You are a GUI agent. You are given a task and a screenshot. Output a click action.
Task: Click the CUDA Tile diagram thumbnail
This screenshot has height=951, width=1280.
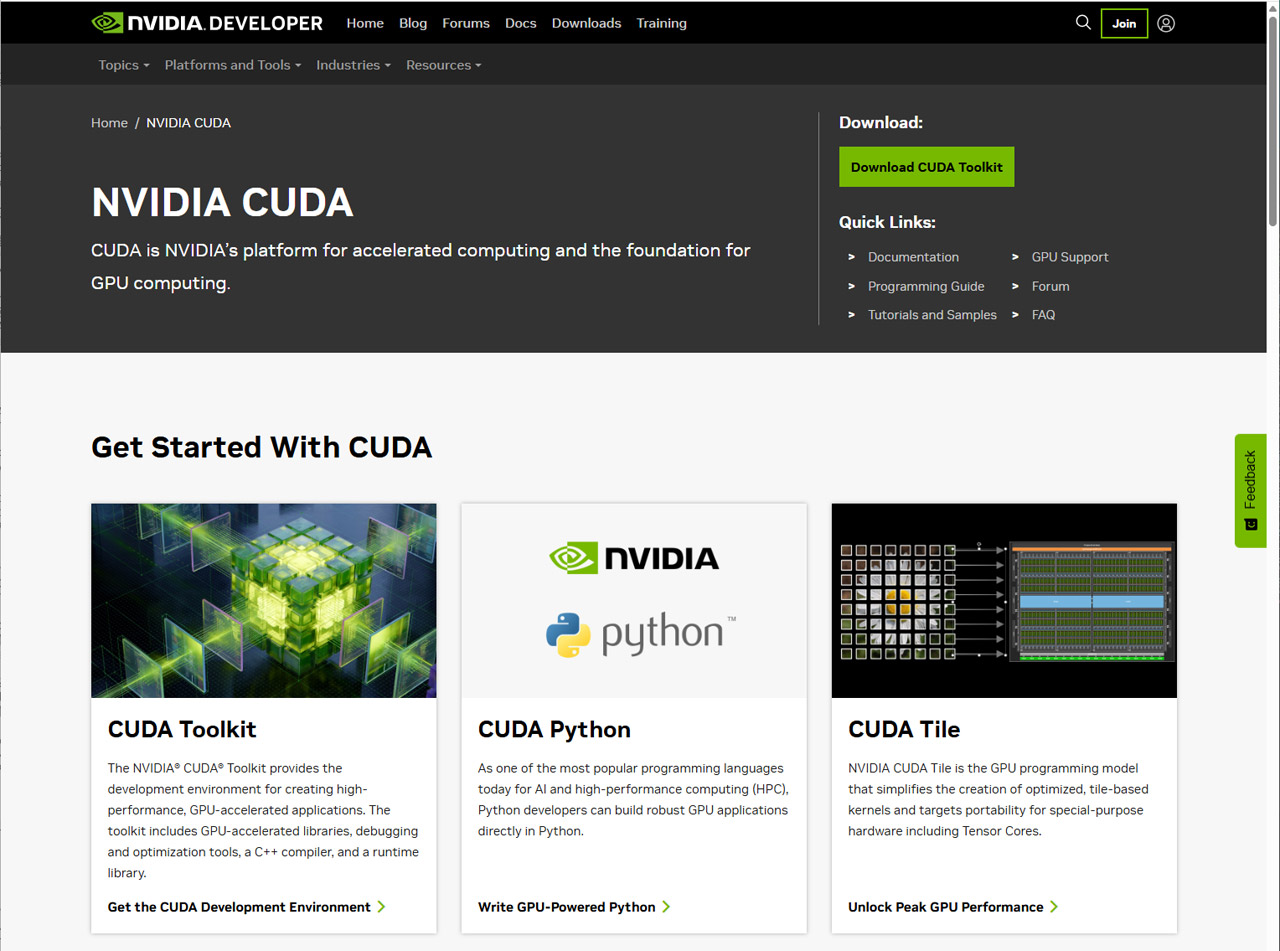click(x=1004, y=601)
